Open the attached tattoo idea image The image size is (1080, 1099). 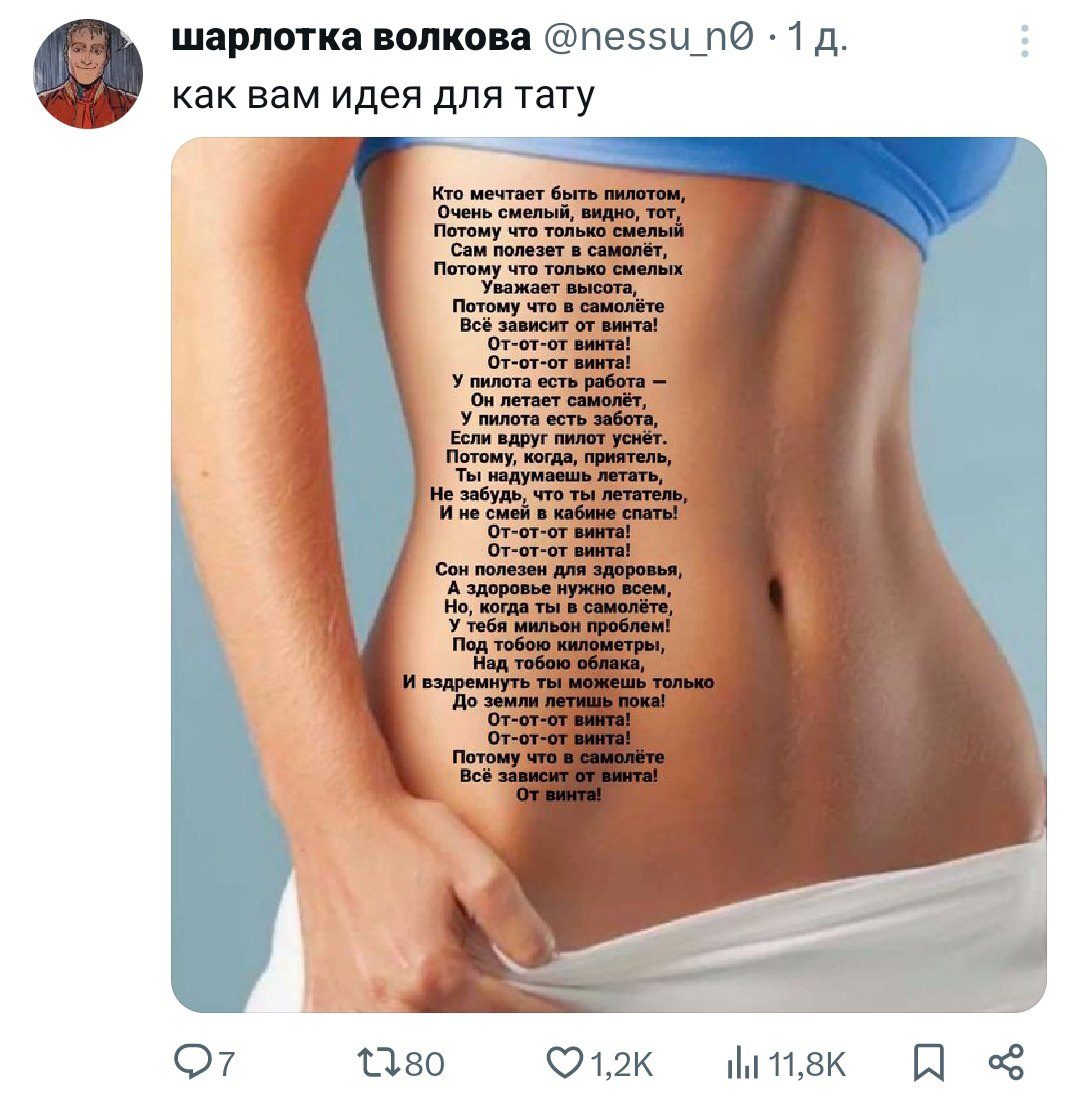608,575
